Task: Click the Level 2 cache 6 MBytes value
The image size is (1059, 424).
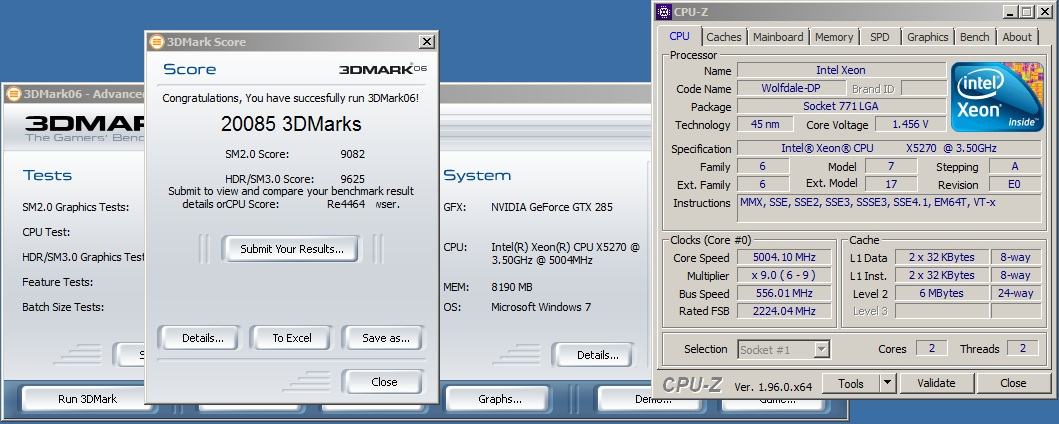Action: tap(941, 293)
